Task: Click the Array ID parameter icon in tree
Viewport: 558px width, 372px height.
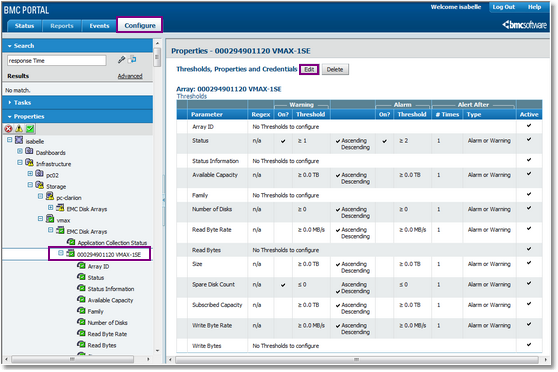Action: tap(81, 266)
